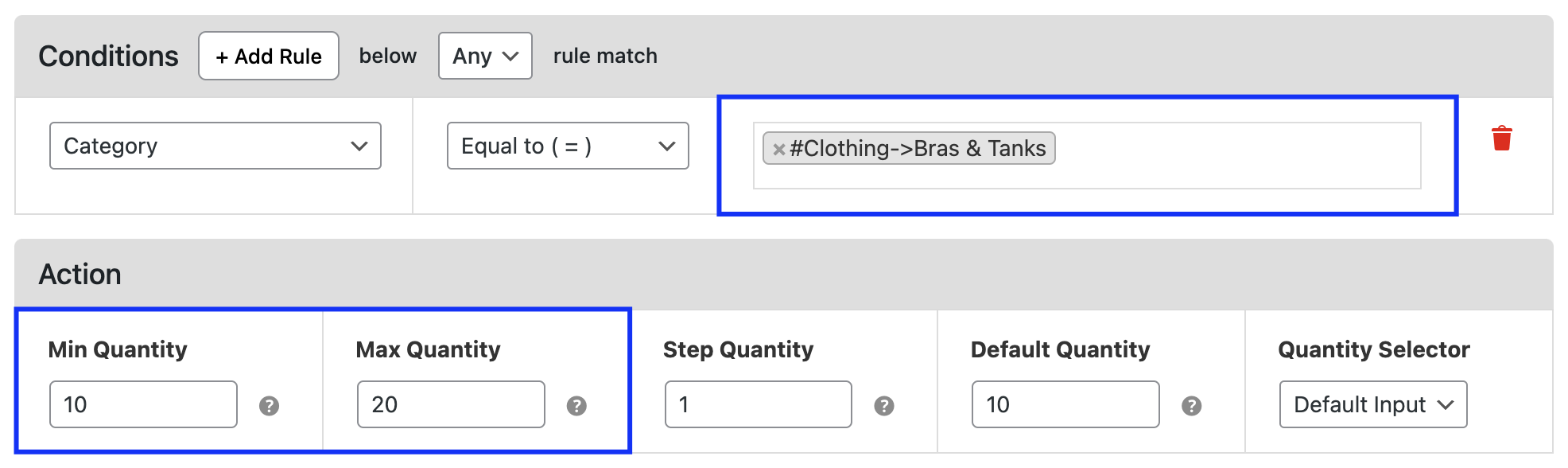1568x468 pixels.
Task: Open the Equal to ( = ) operator dropdown
Action: coord(568,146)
